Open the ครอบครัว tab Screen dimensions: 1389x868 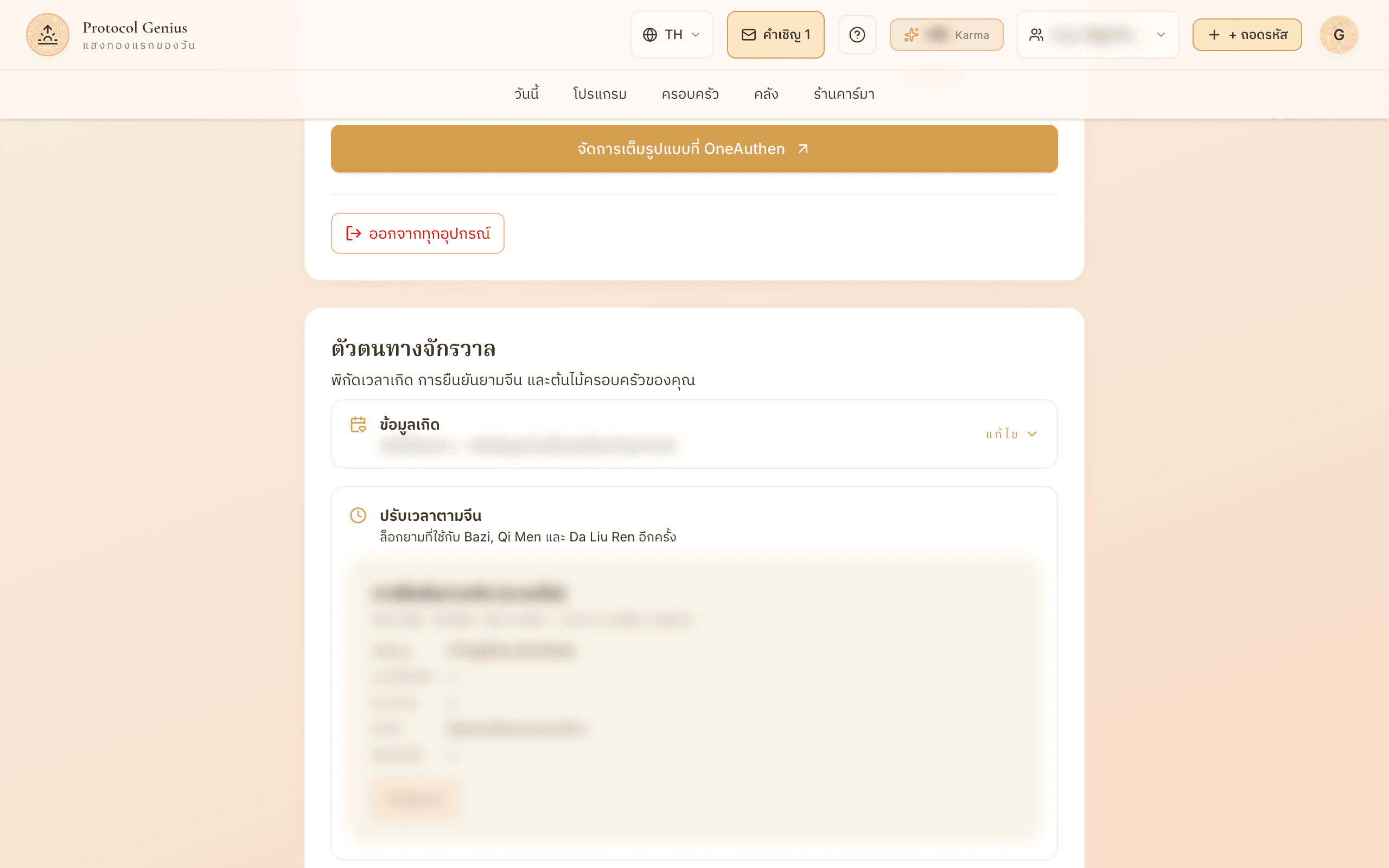[x=690, y=94]
